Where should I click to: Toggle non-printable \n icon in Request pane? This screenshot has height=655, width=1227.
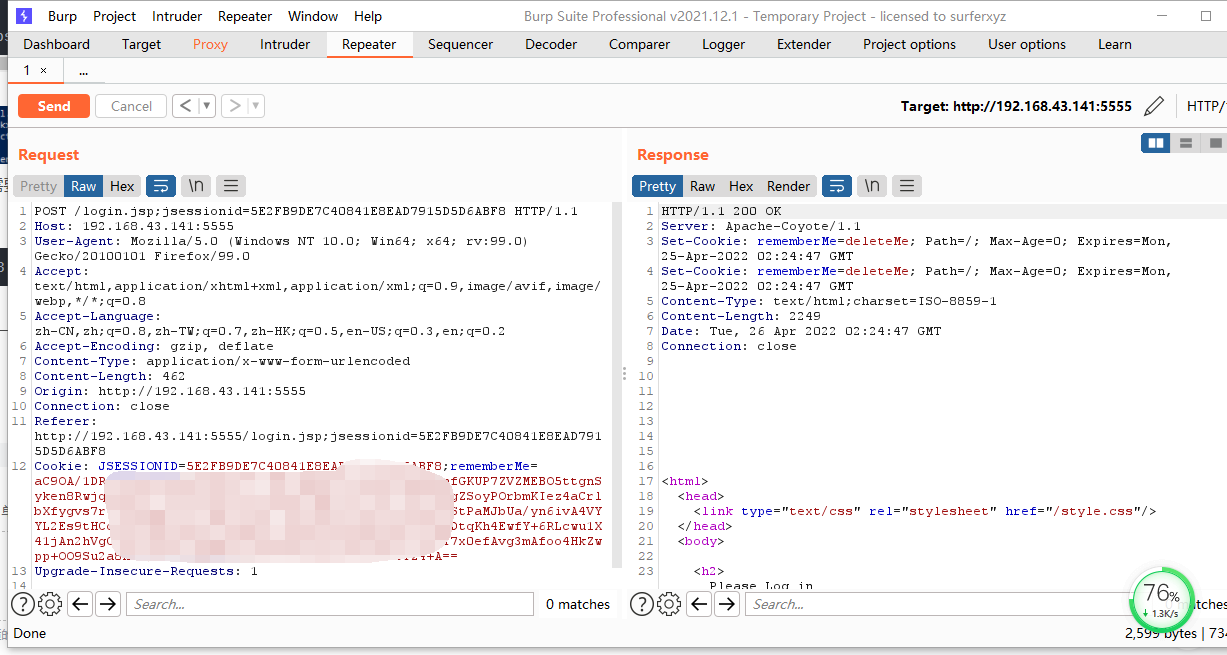[x=197, y=186]
